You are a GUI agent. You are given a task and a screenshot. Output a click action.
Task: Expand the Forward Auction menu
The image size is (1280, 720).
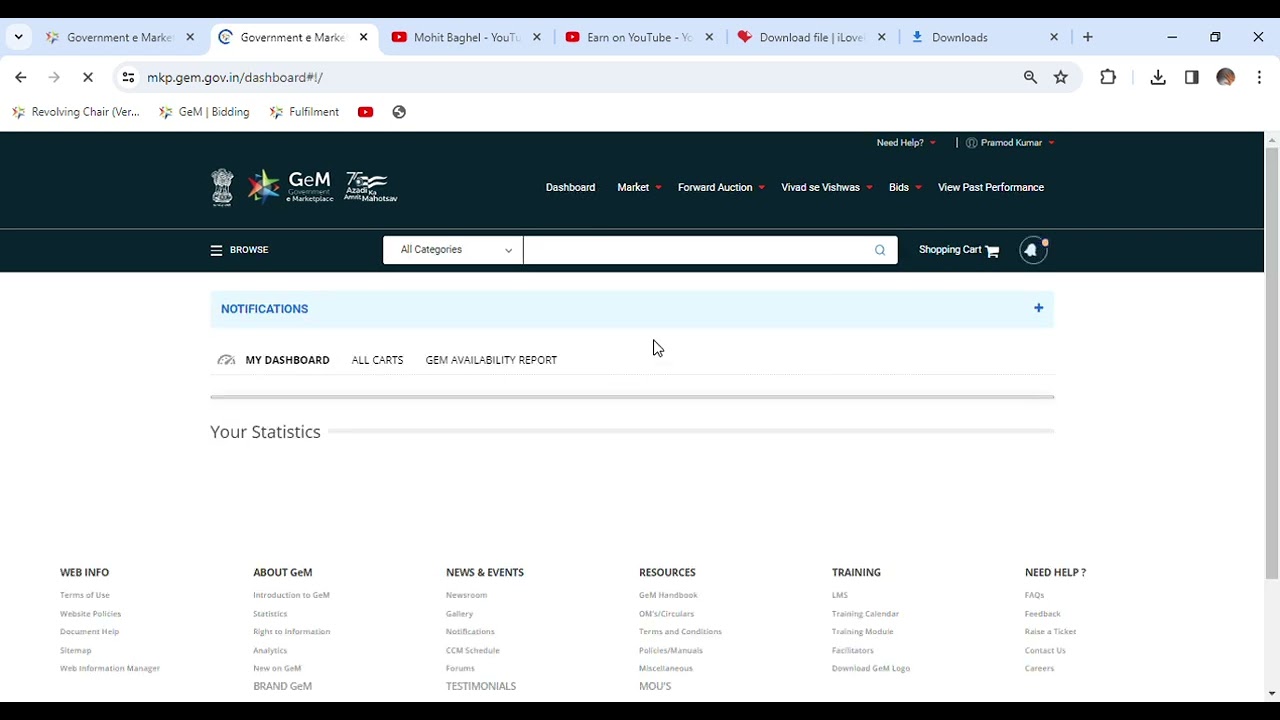[x=721, y=187]
